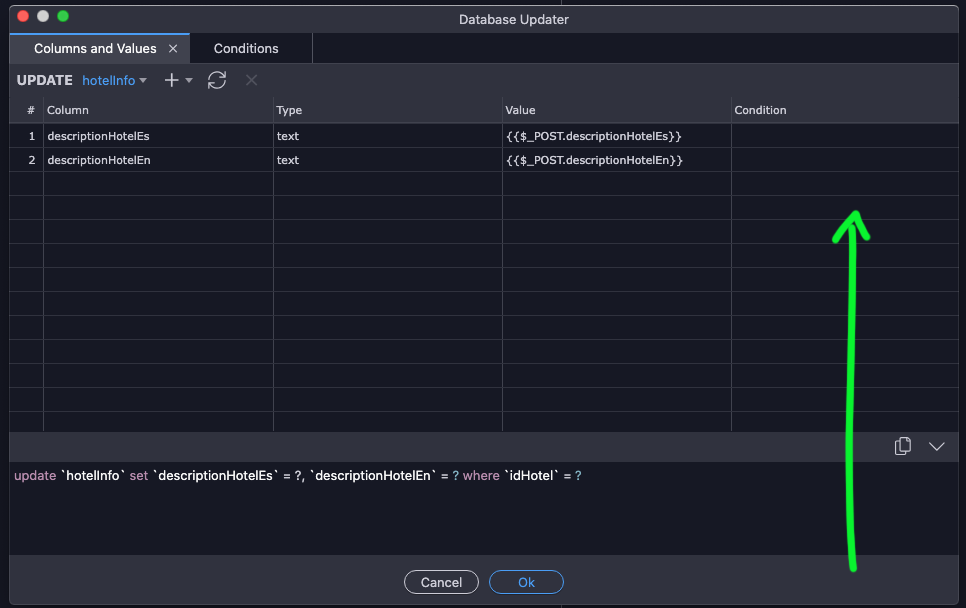Click the SQL update query text

click(x=298, y=476)
